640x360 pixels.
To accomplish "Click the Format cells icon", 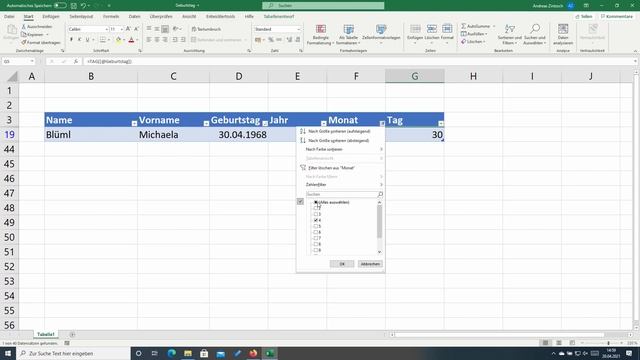I will 447,33.
